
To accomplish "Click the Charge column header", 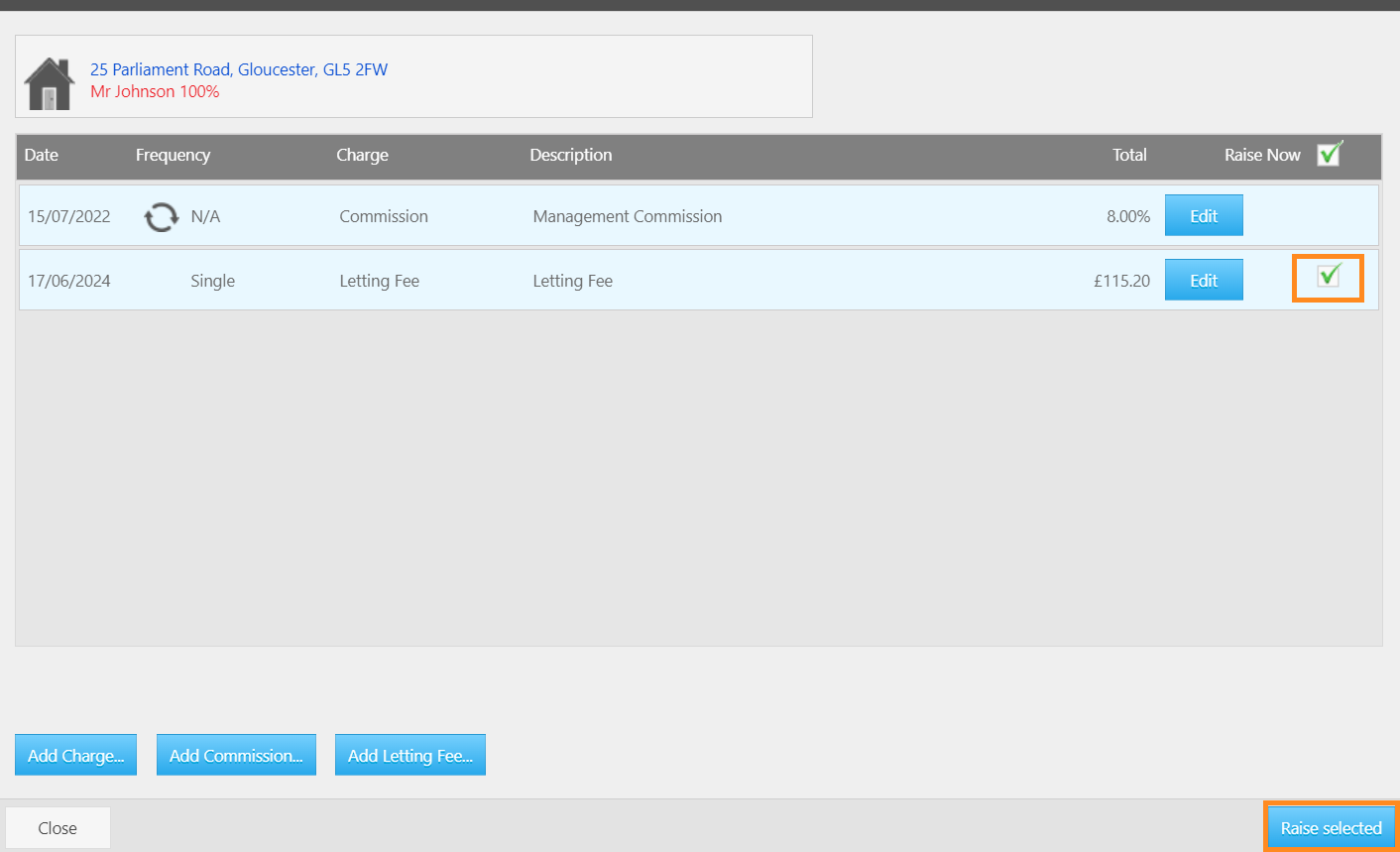I will [362, 155].
